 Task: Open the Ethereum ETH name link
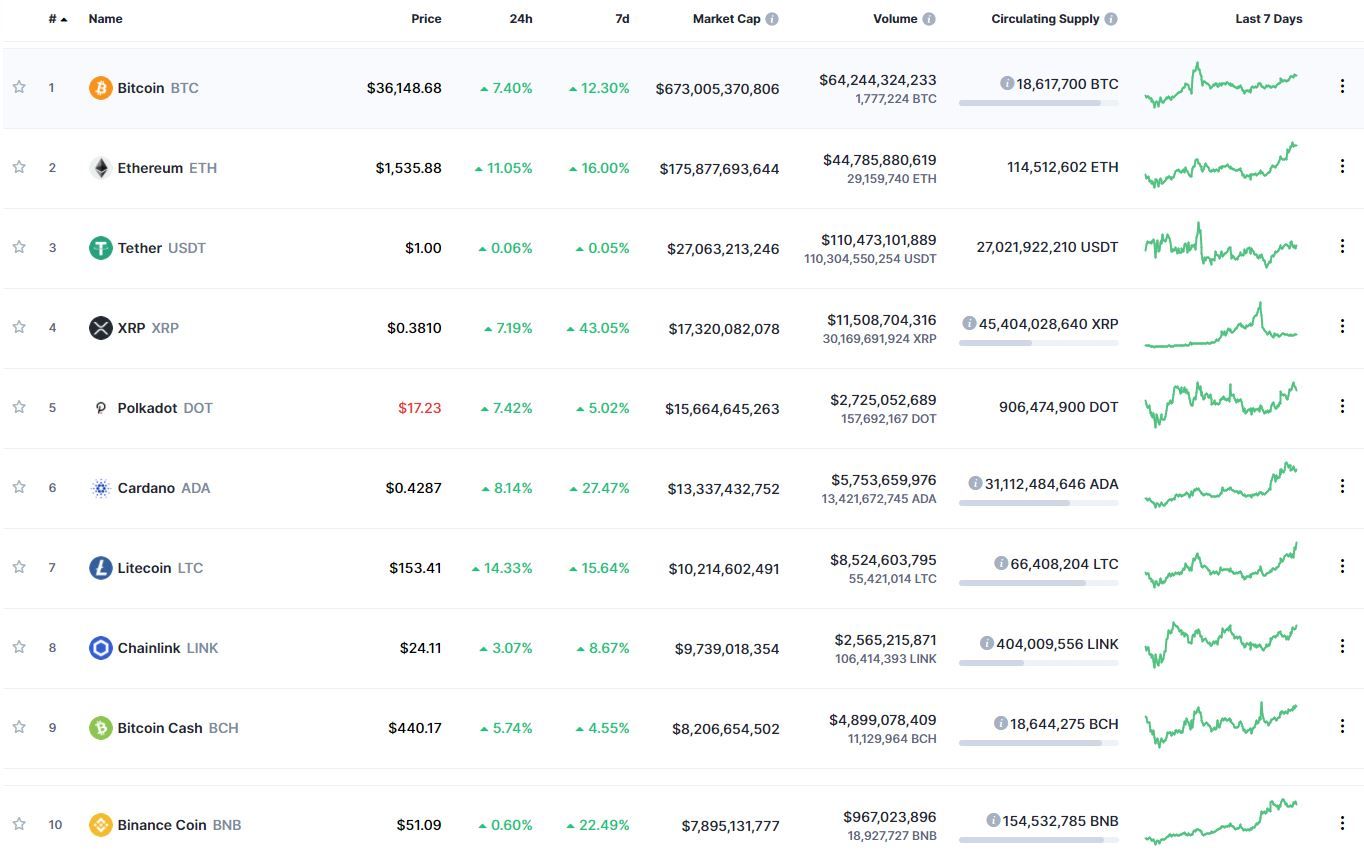coord(167,168)
